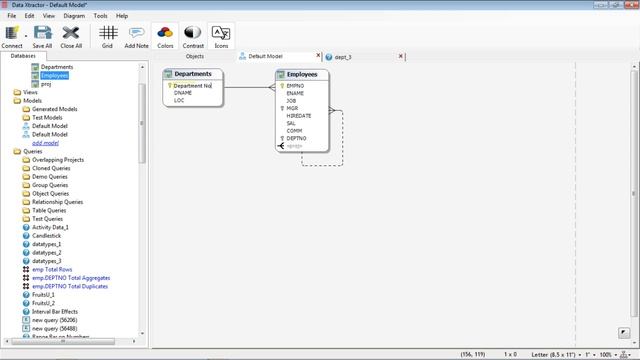The image size is (640, 360).
Task: Open the Demo Queries folder
Action: pos(49,177)
